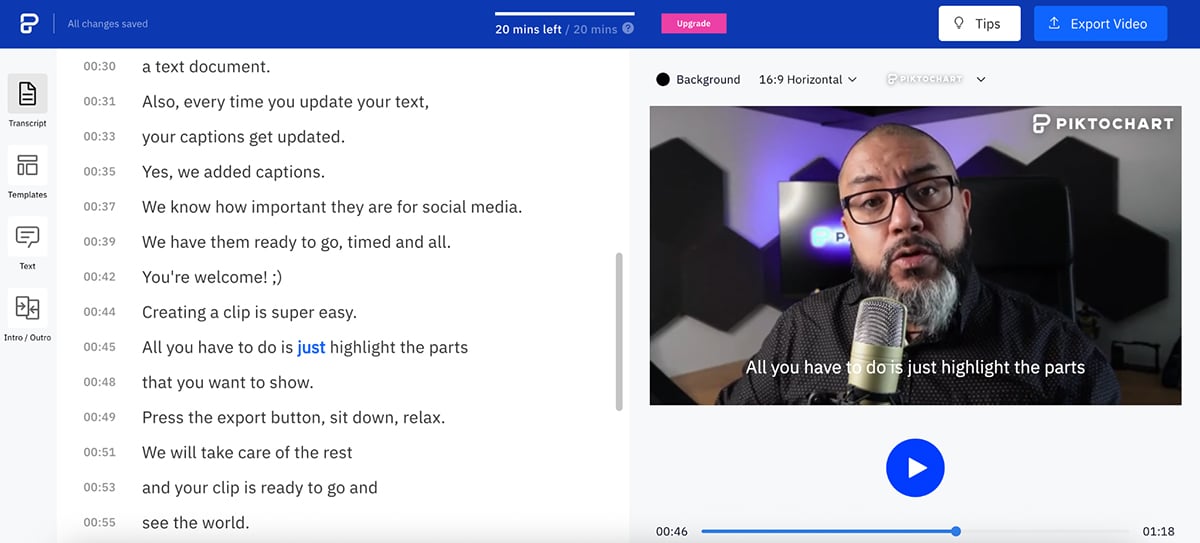1200x543 pixels.
Task: Click the pink Upgrade button
Action: 693,24
